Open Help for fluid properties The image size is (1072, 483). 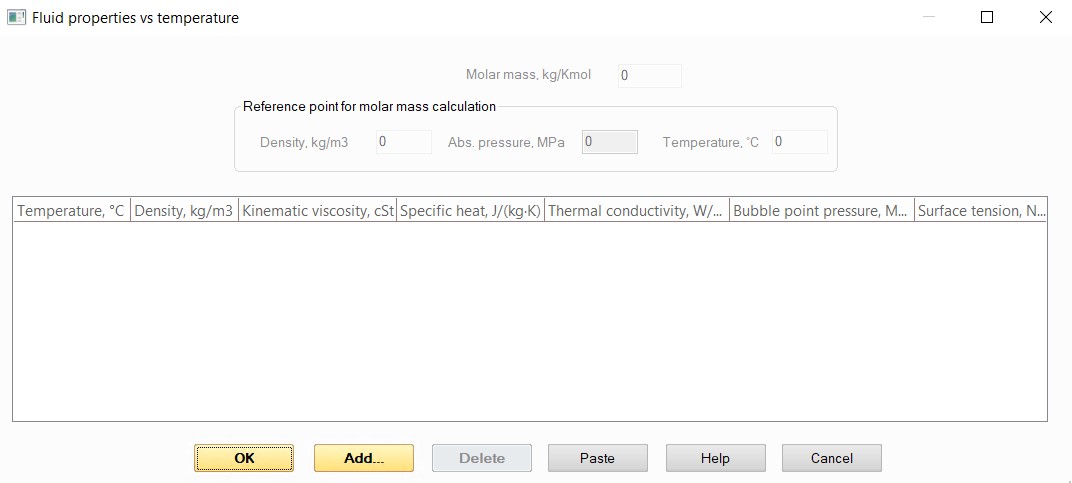pos(715,458)
